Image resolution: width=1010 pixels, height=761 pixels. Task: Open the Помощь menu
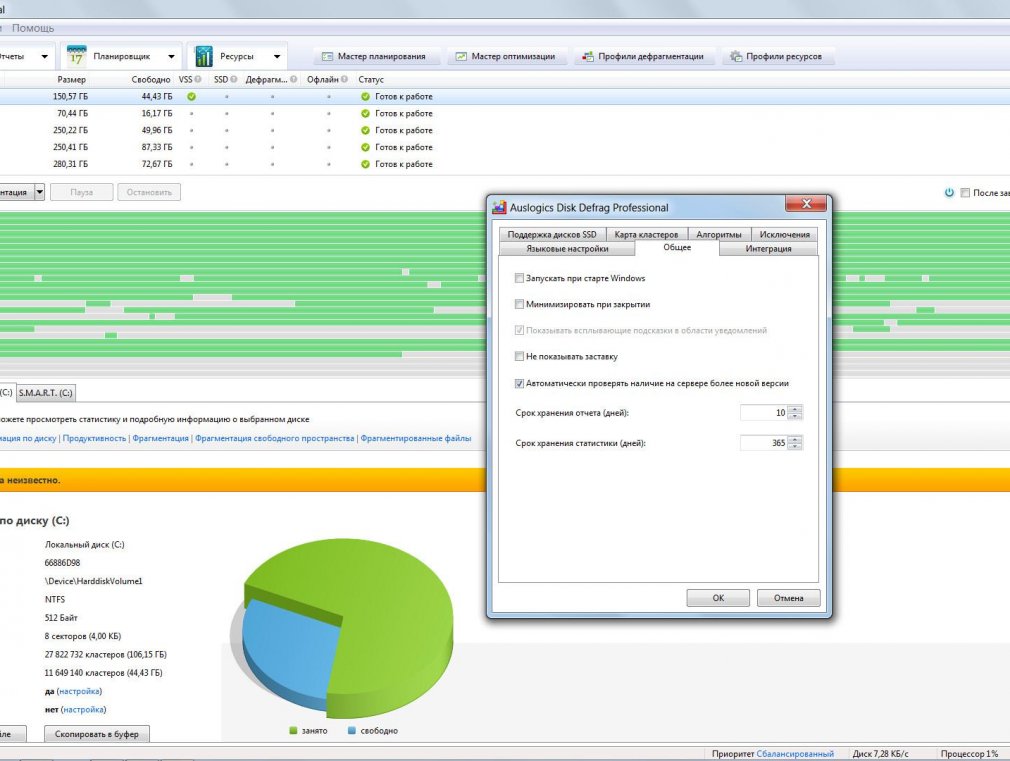[x=33, y=28]
